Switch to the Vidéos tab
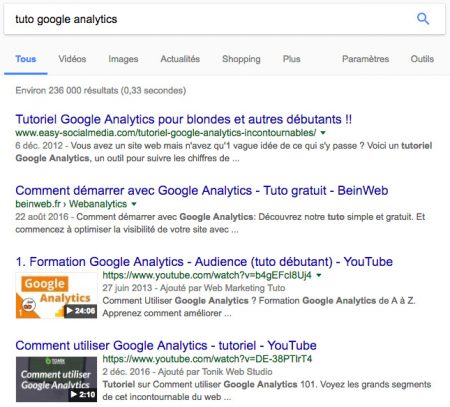 (x=72, y=59)
